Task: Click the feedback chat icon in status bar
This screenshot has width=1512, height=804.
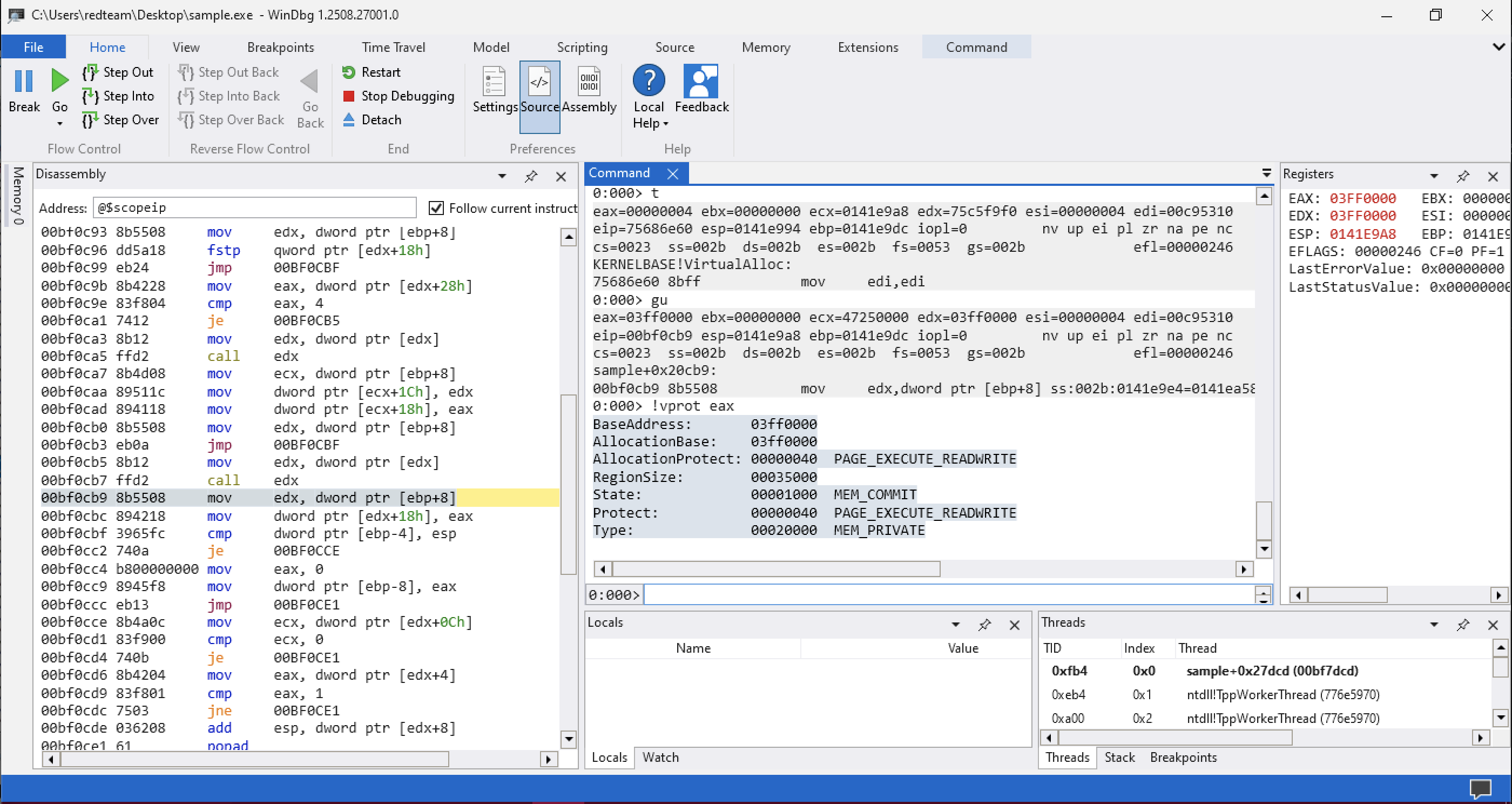Action: pyautogui.click(x=1480, y=788)
